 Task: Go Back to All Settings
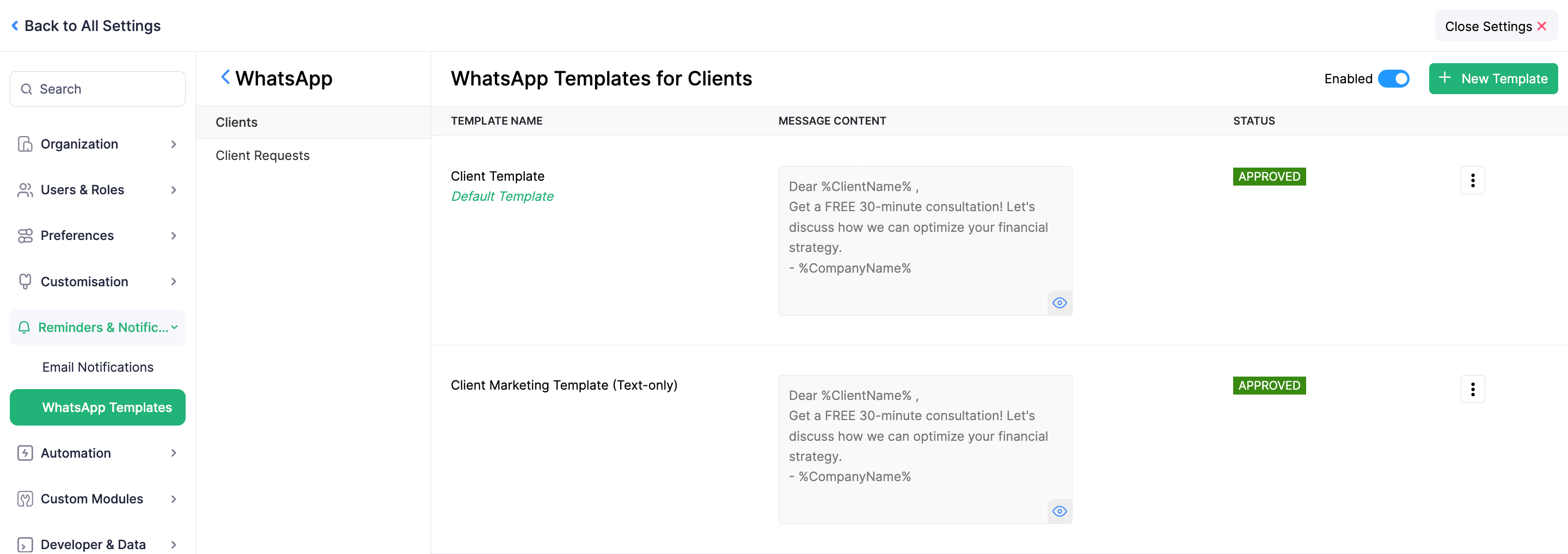pos(87,26)
